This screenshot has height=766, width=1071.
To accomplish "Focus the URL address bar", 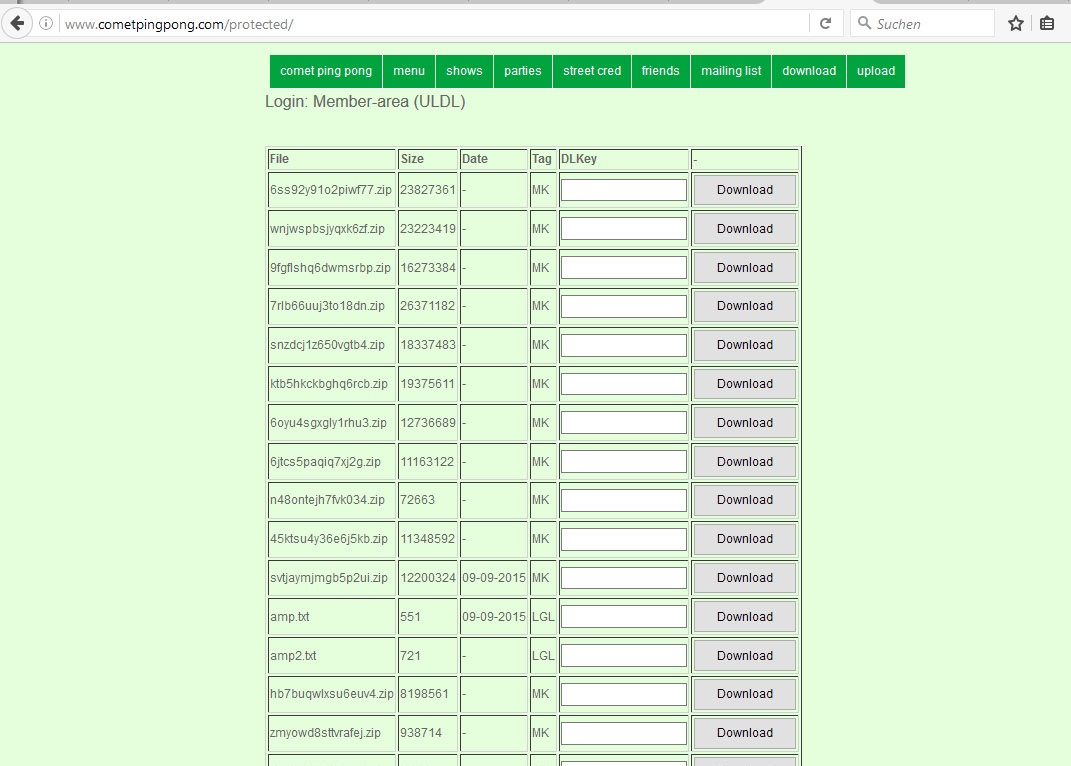I will coord(434,24).
